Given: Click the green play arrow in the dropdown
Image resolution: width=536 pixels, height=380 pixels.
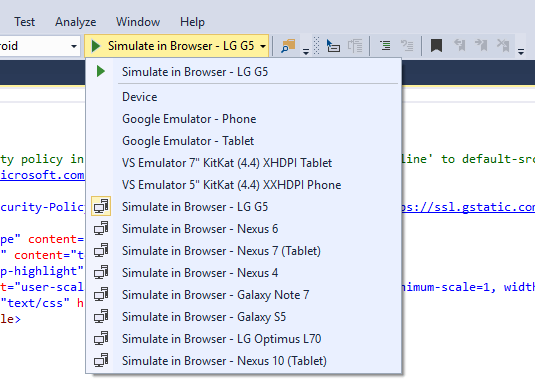Looking at the screenshot, I should pos(100,71).
